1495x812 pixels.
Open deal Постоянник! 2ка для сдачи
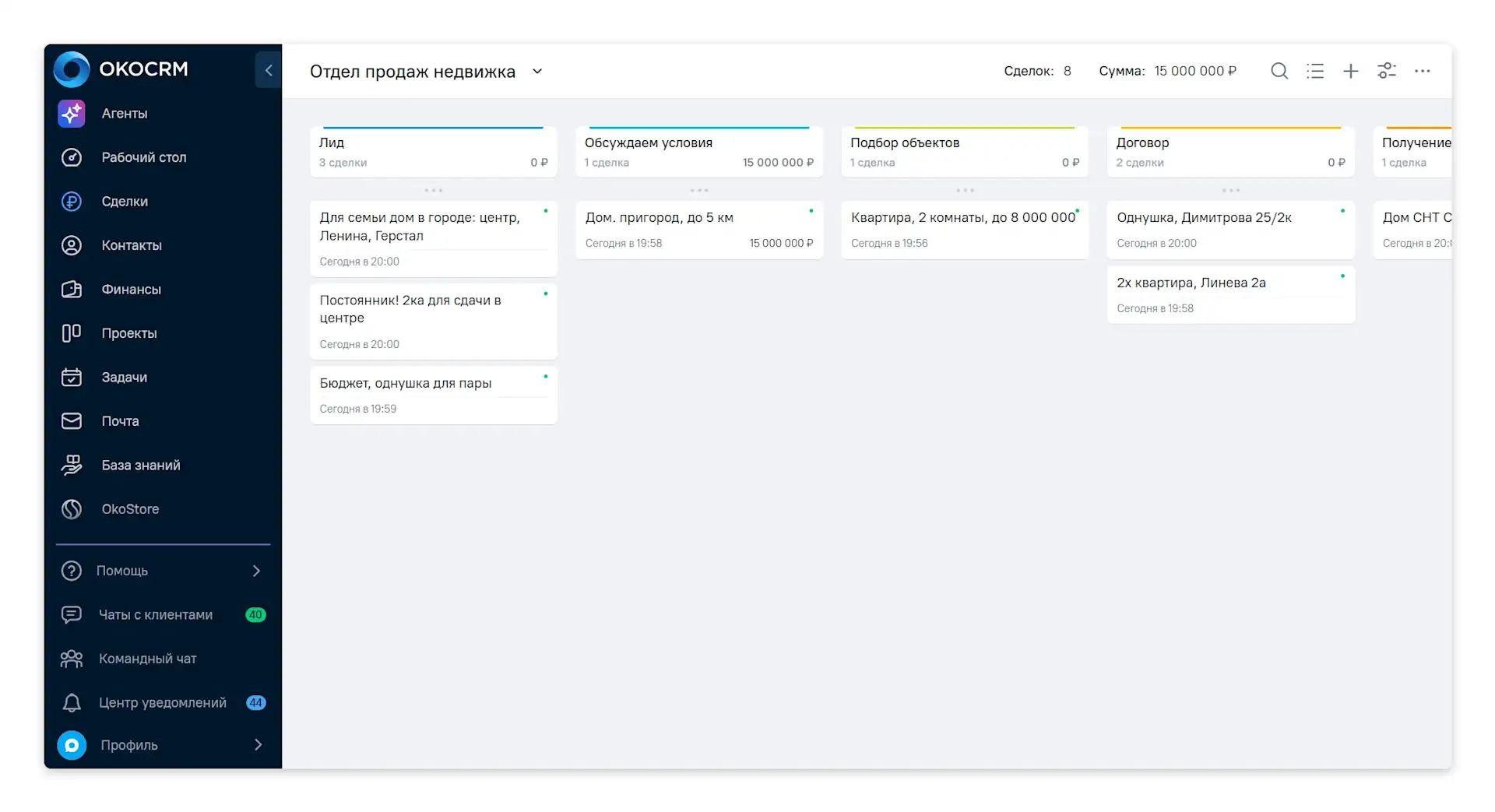tap(433, 322)
